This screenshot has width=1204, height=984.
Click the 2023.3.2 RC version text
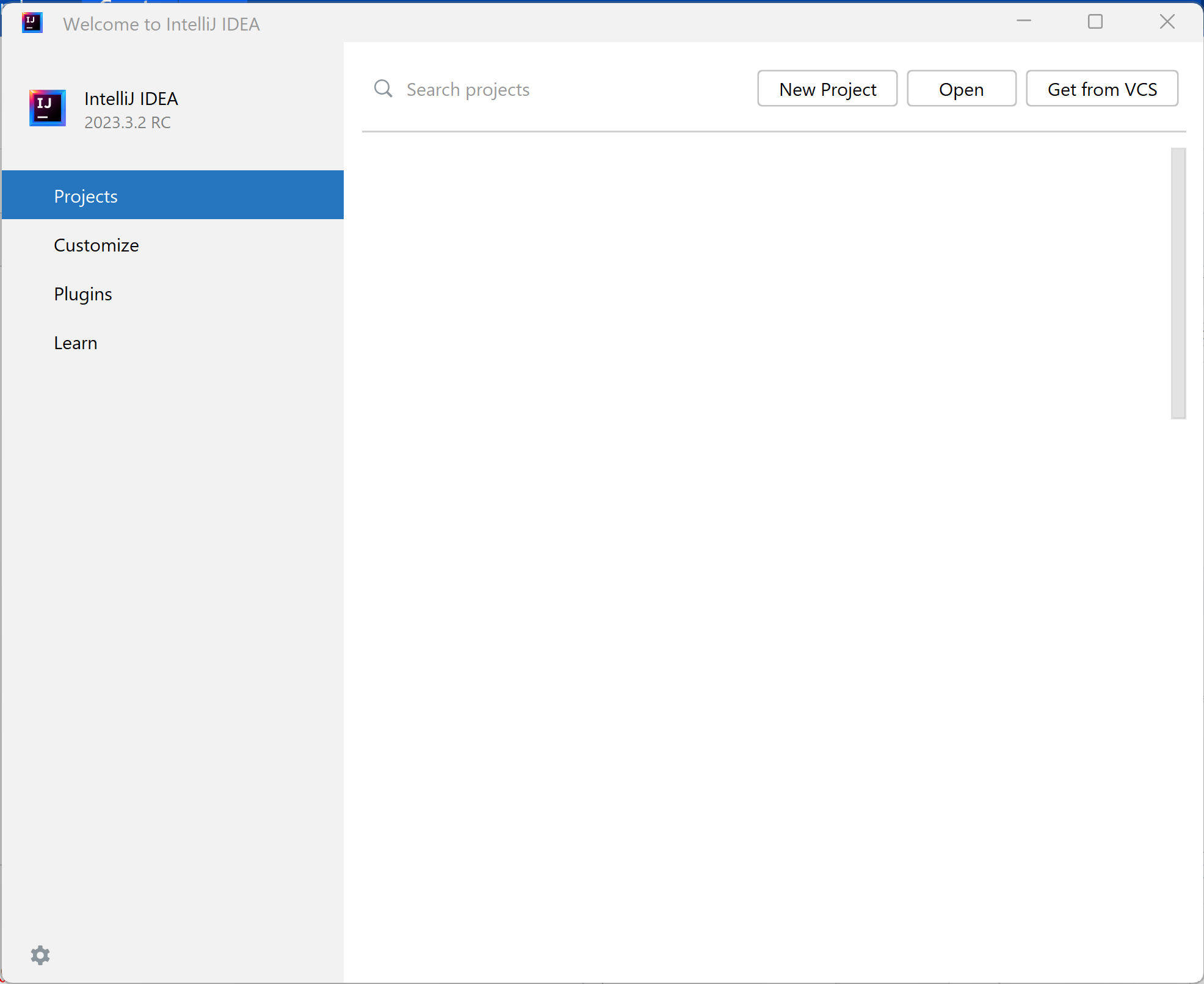pos(128,123)
